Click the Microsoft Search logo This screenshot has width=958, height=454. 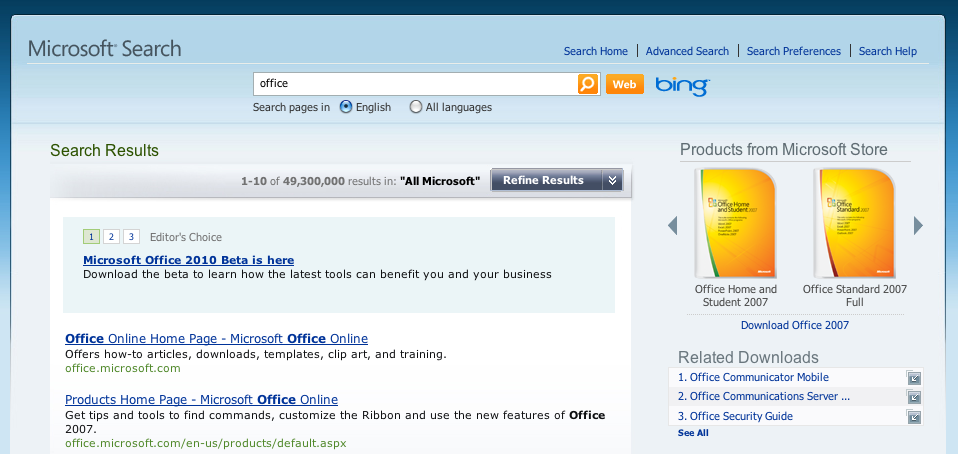(x=104, y=49)
